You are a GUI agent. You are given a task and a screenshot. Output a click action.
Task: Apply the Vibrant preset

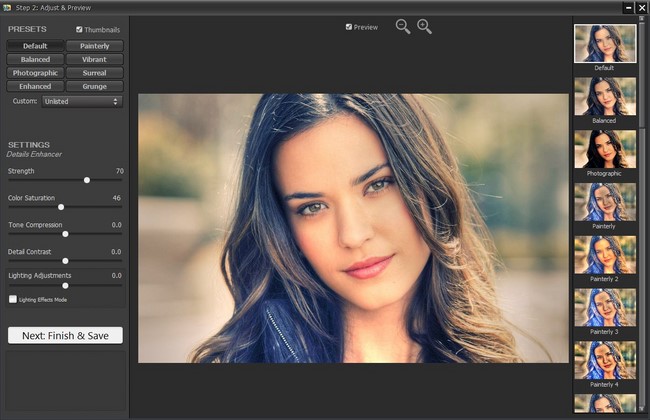(95, 59)
